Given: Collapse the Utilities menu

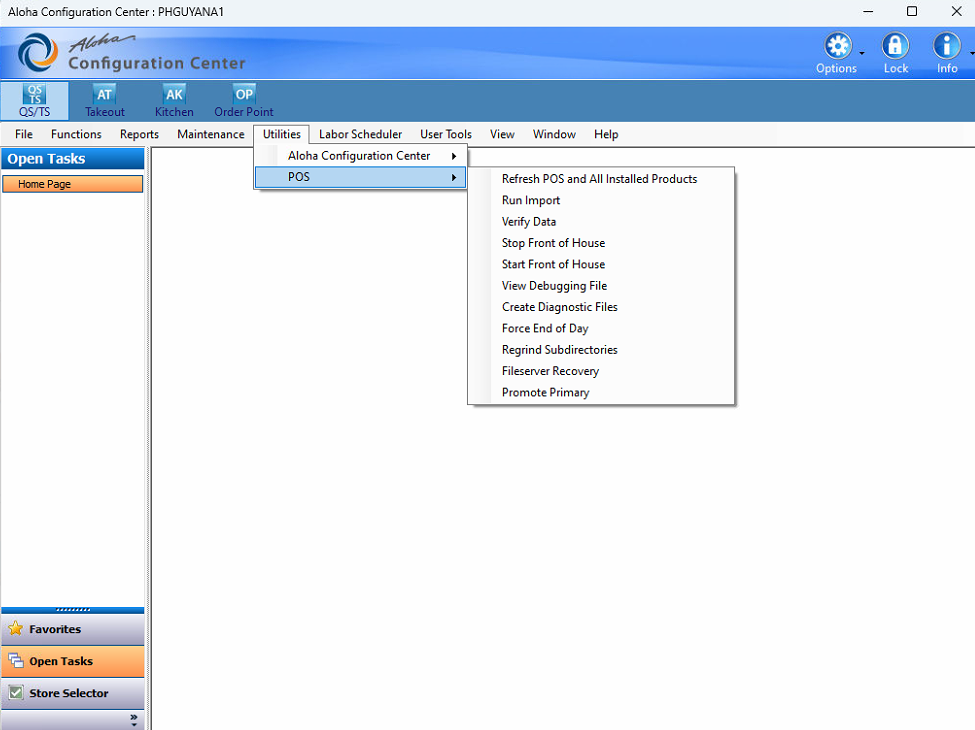Looking at the screenshot, I should click(282, 134).
